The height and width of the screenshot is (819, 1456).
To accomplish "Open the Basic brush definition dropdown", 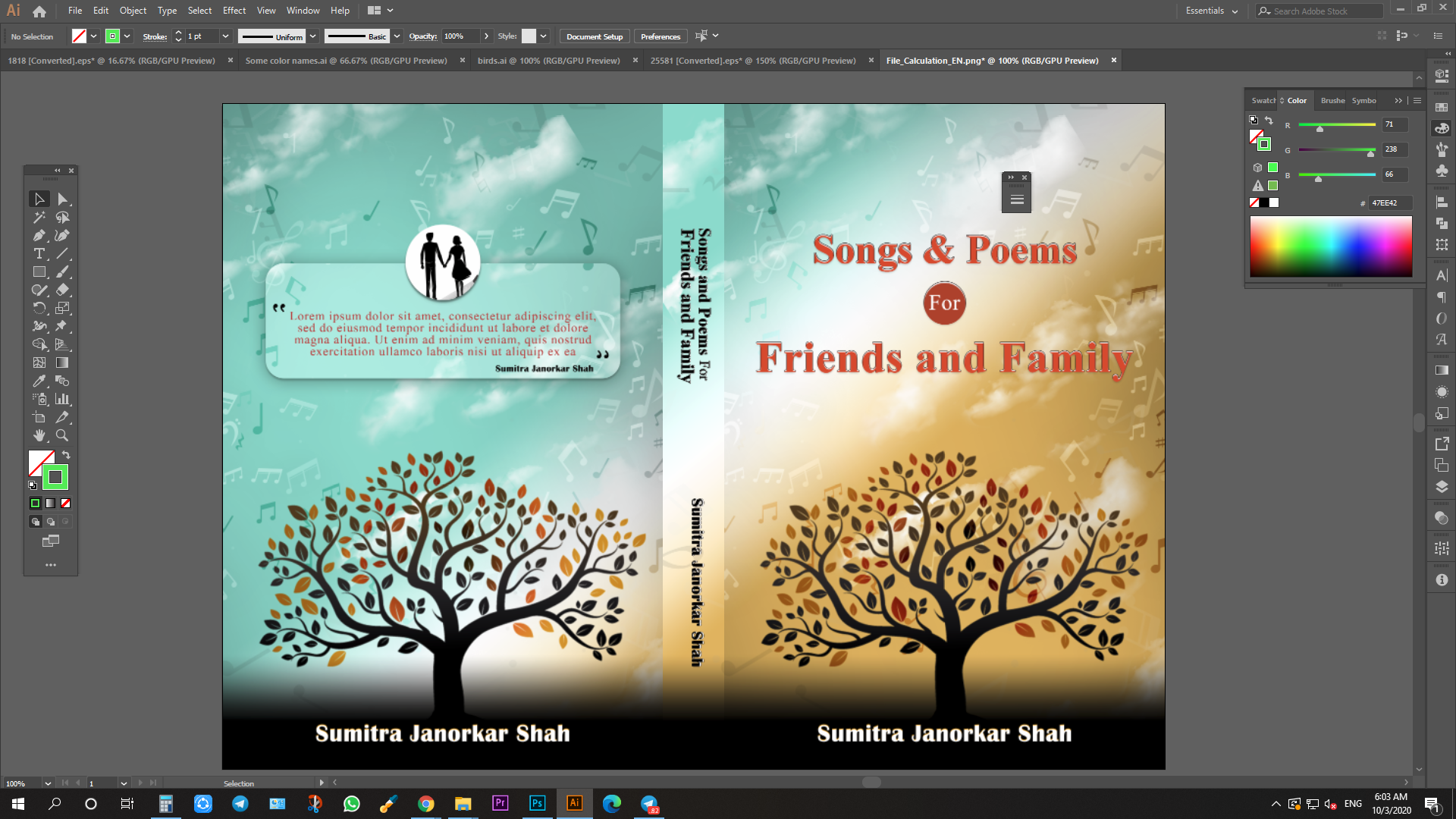I will [x=397, y=36].
